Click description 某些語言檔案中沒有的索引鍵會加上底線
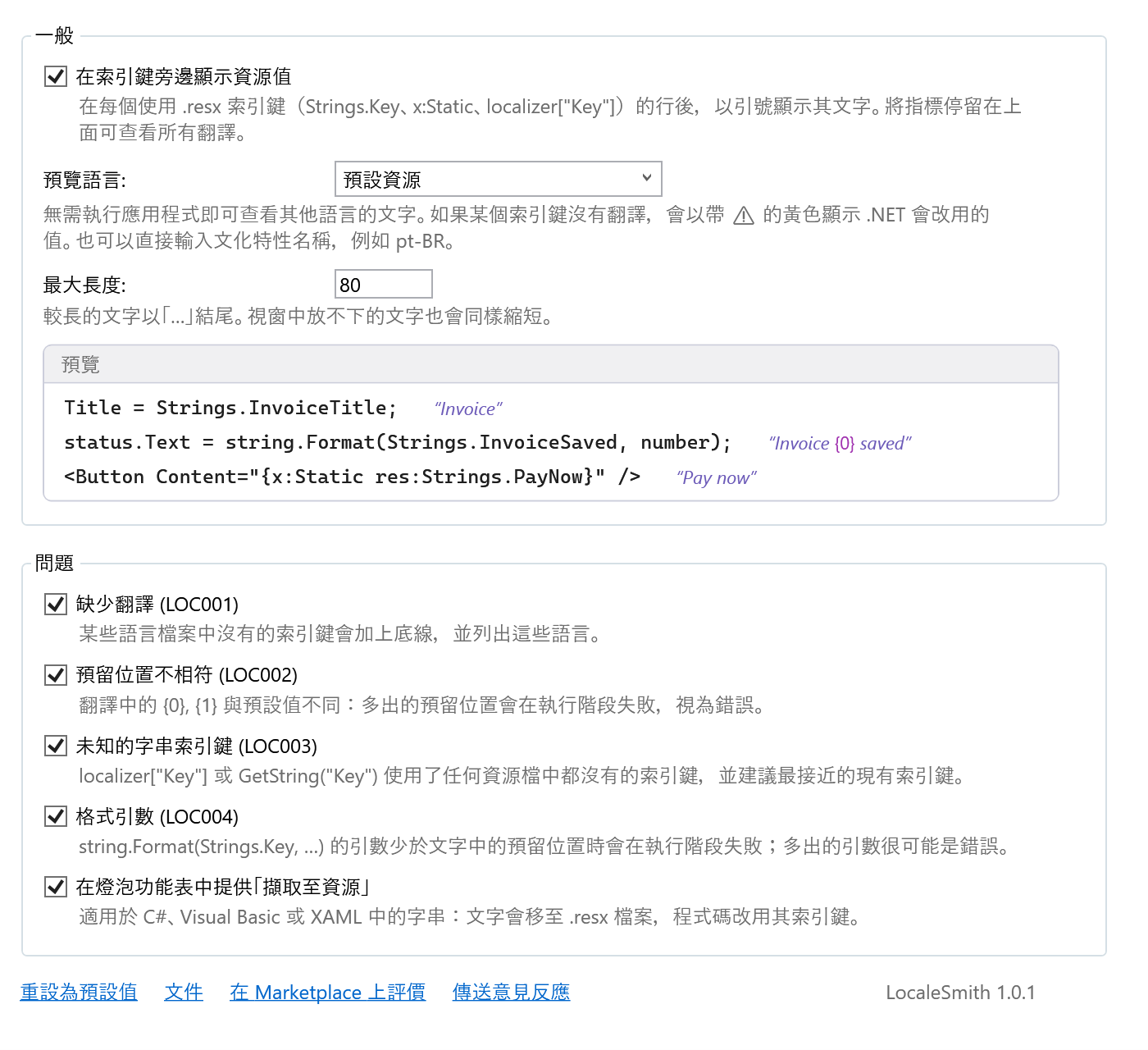The height and width of the screenshot is (1050, 1148). [340, 633]
